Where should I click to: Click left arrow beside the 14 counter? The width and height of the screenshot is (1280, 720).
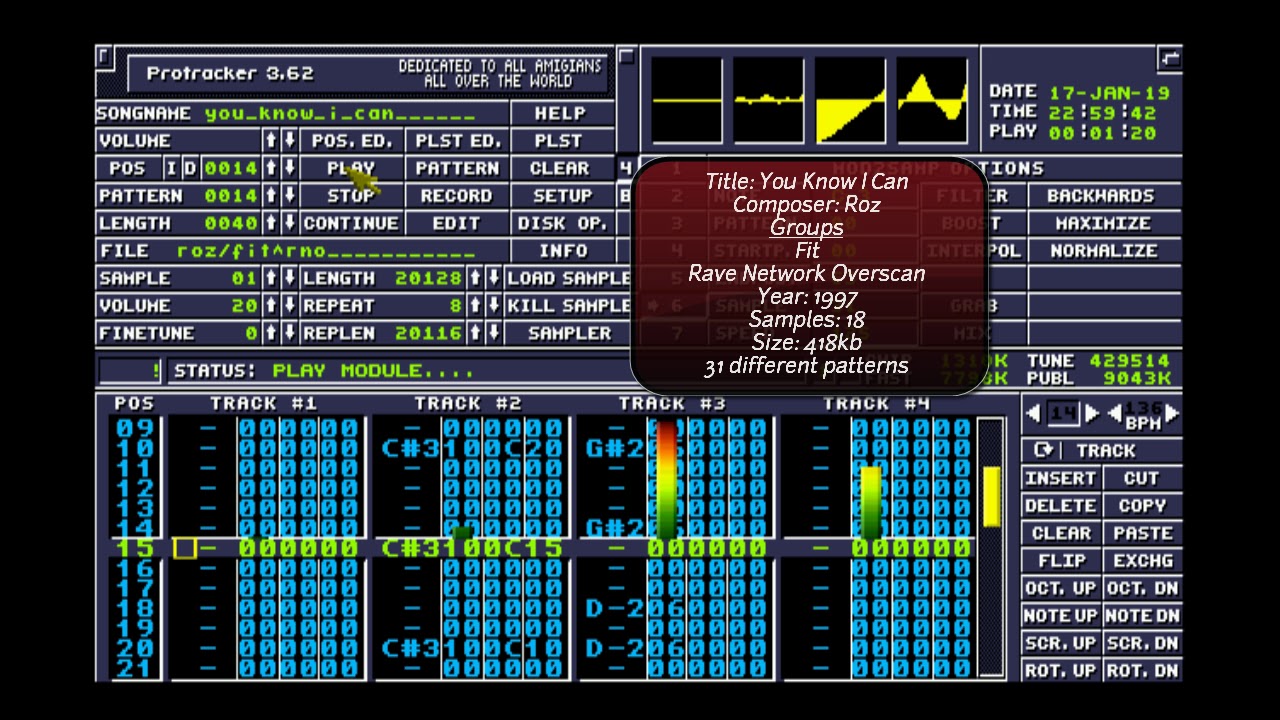(x=1034, y=413)
